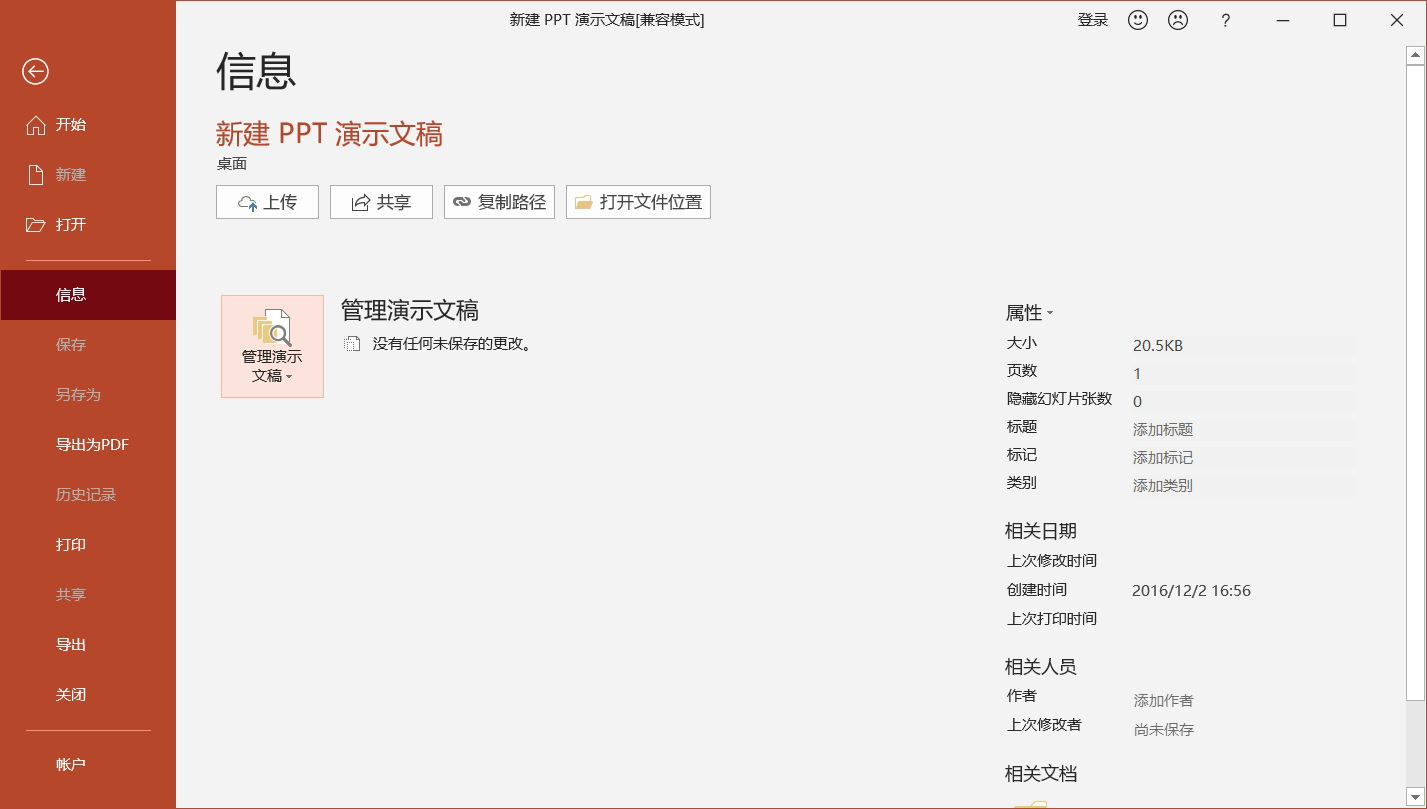Screen dimensions: 1427x809
Task: Click 登录 to sign in
Action: click(1093, 20)
